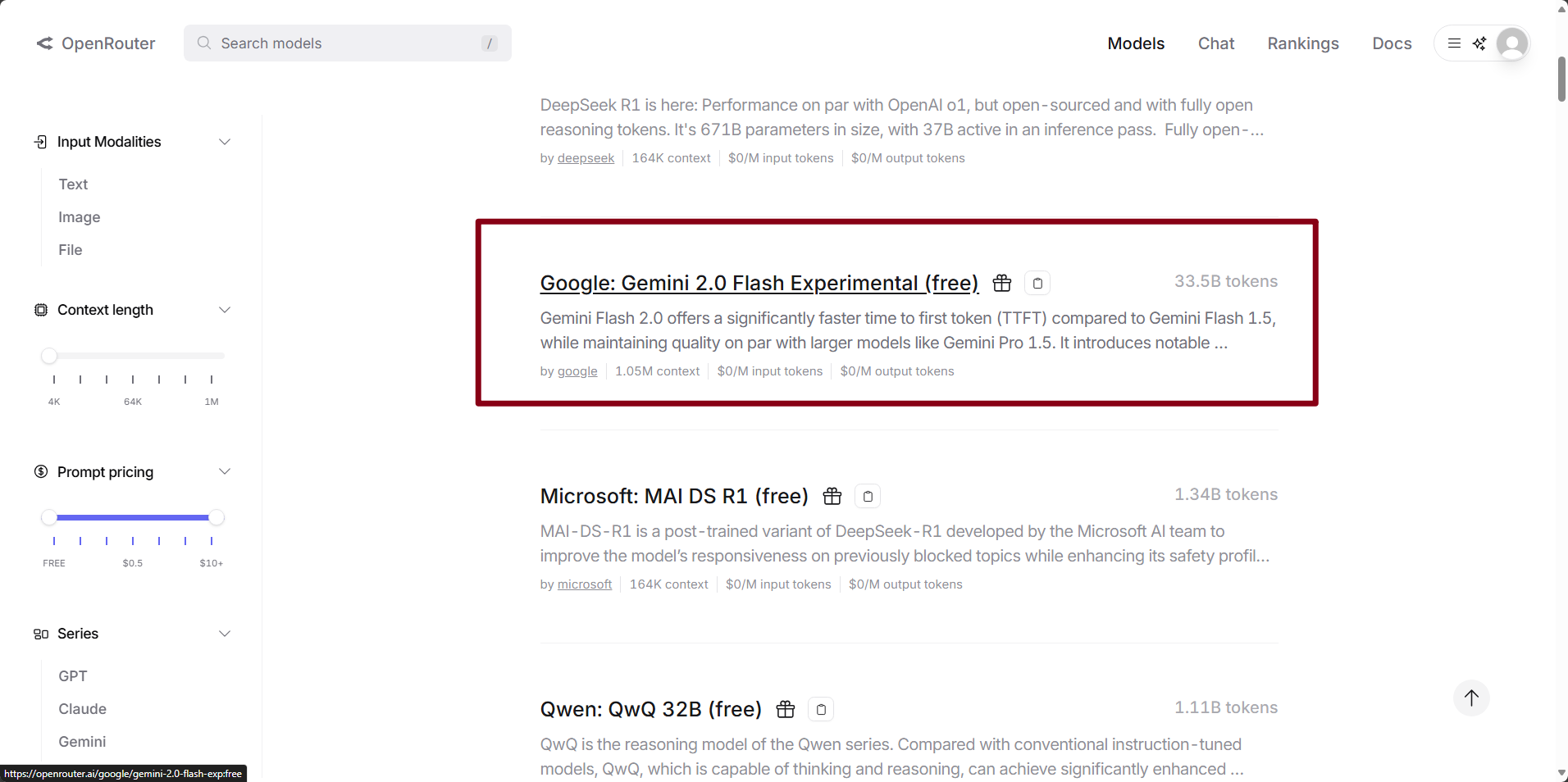Select the 1.05M context text

tap(657, 371)
